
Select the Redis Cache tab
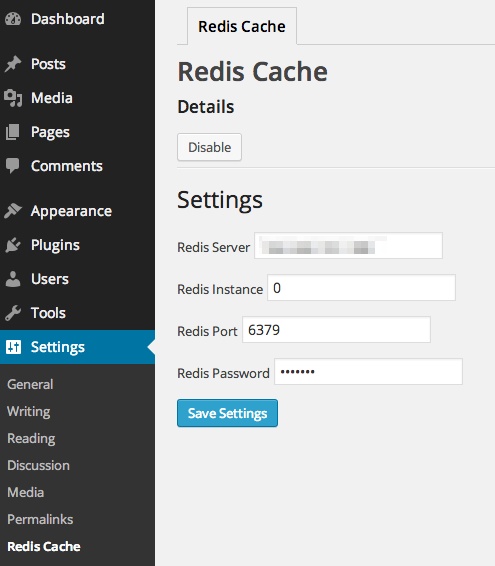242,26
